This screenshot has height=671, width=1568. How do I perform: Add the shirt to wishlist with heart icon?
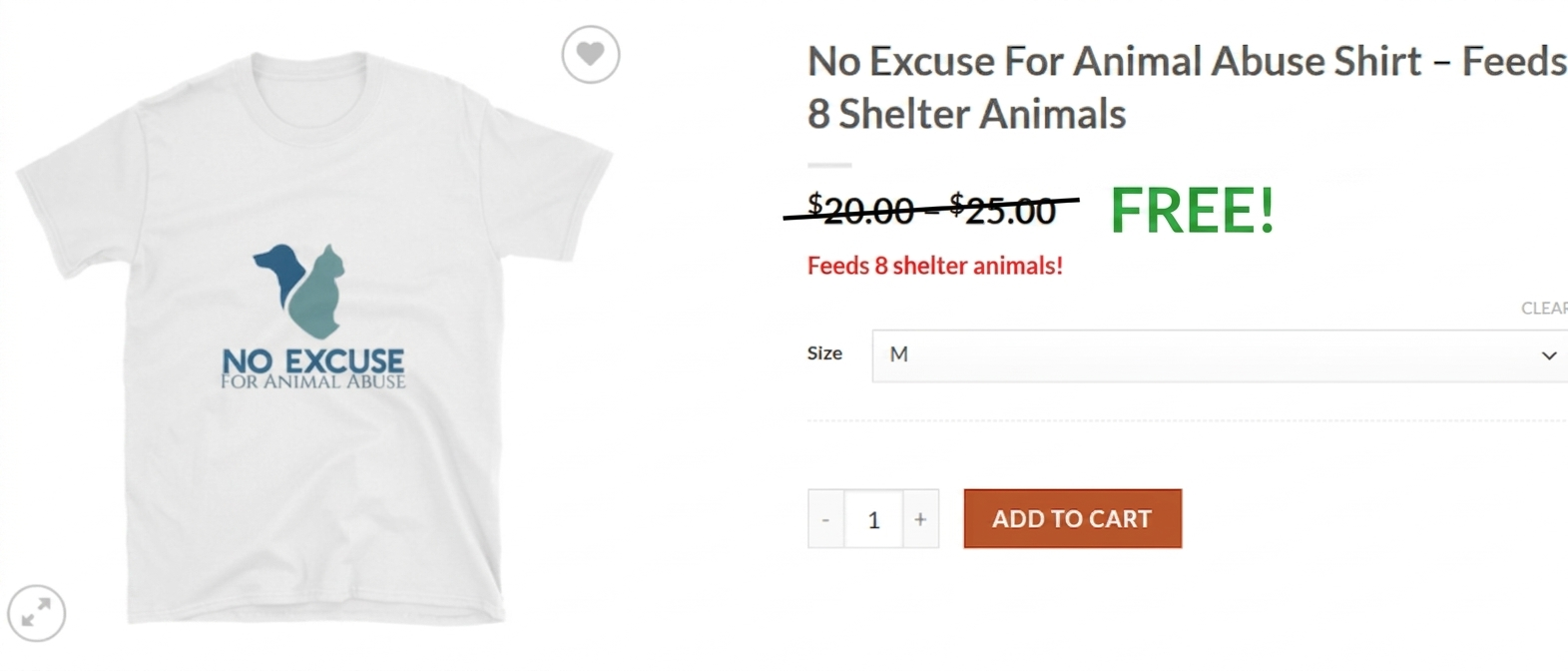pos(590,54)
